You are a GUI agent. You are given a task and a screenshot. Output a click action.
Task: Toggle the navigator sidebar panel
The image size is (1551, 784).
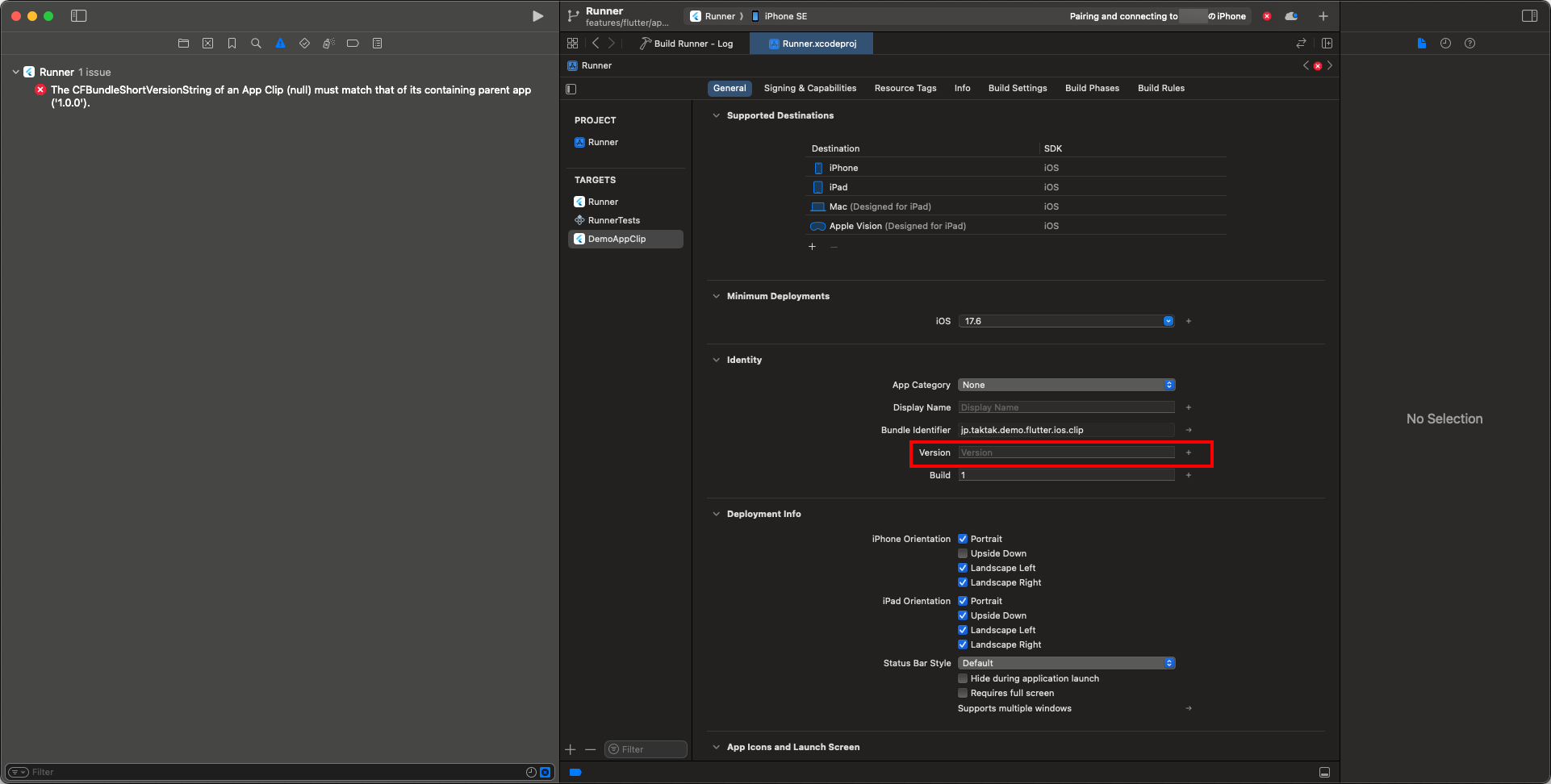(x=78, y=16)
